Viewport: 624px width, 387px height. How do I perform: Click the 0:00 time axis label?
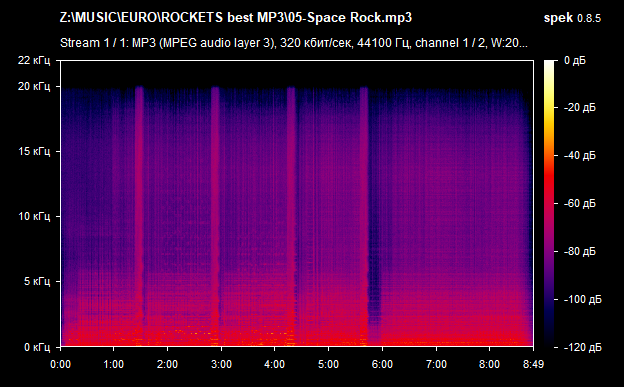[x=60, y=364]
